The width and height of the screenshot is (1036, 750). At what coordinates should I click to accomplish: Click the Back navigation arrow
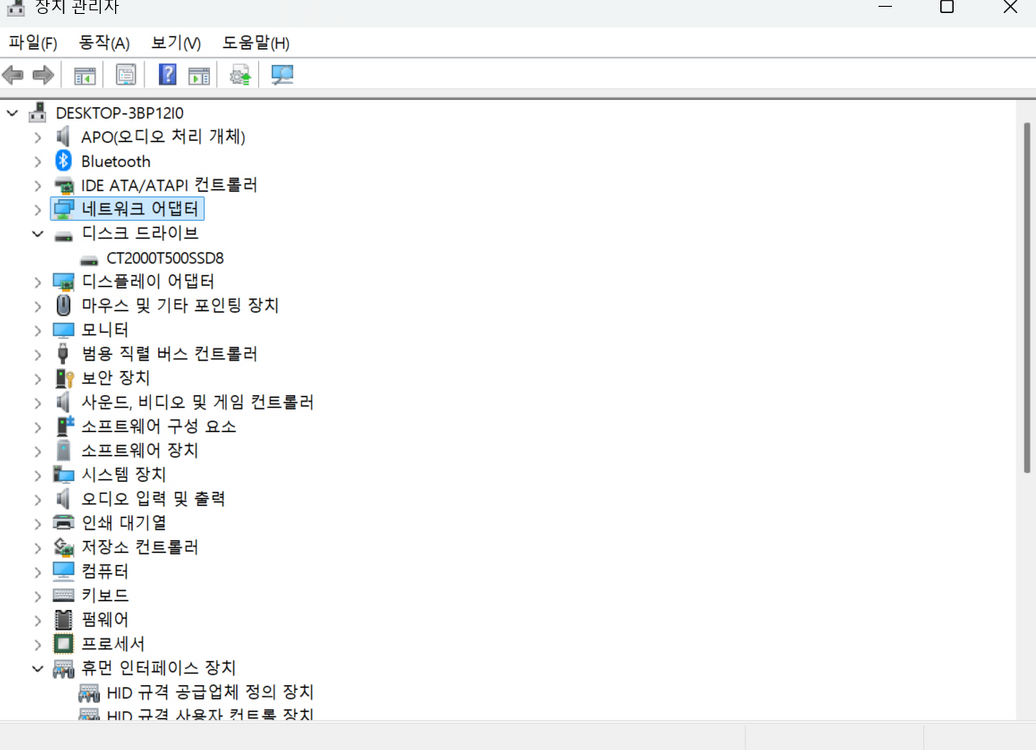13,74
